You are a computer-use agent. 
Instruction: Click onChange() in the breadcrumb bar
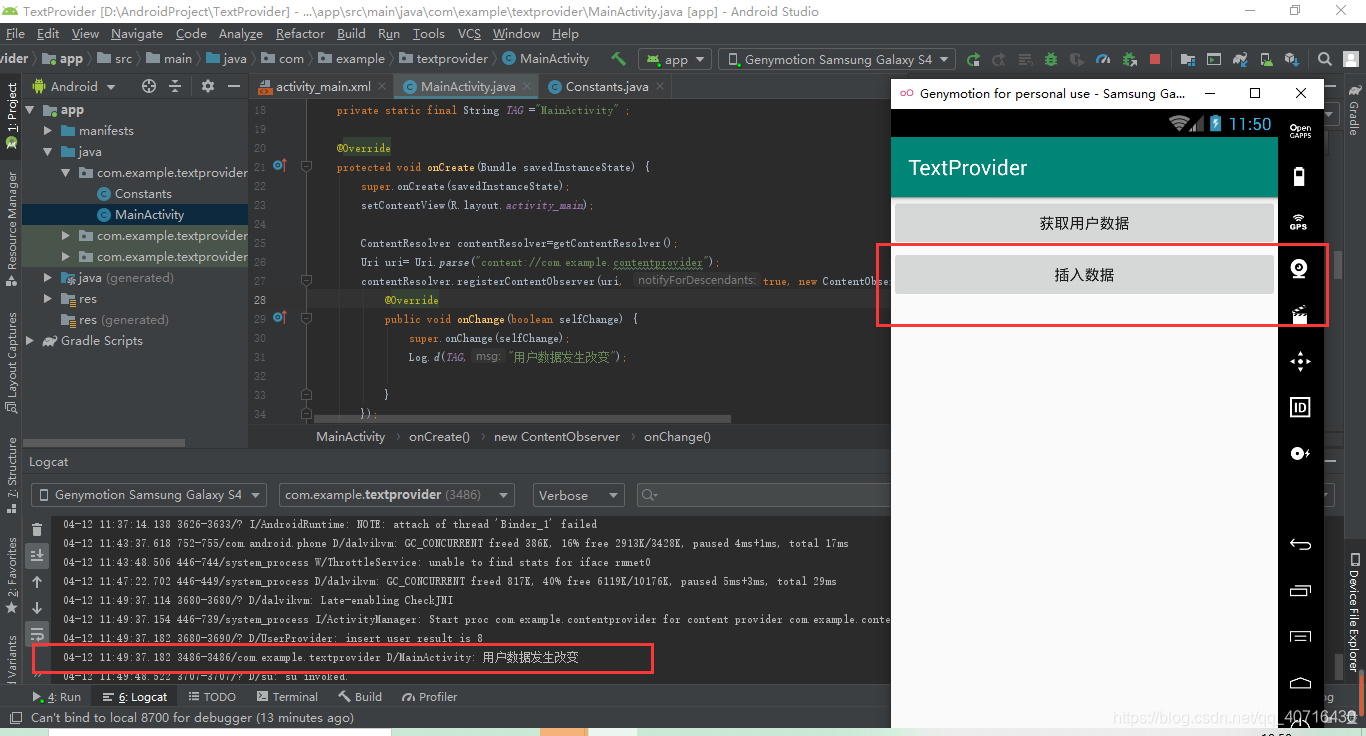point(677,437)
